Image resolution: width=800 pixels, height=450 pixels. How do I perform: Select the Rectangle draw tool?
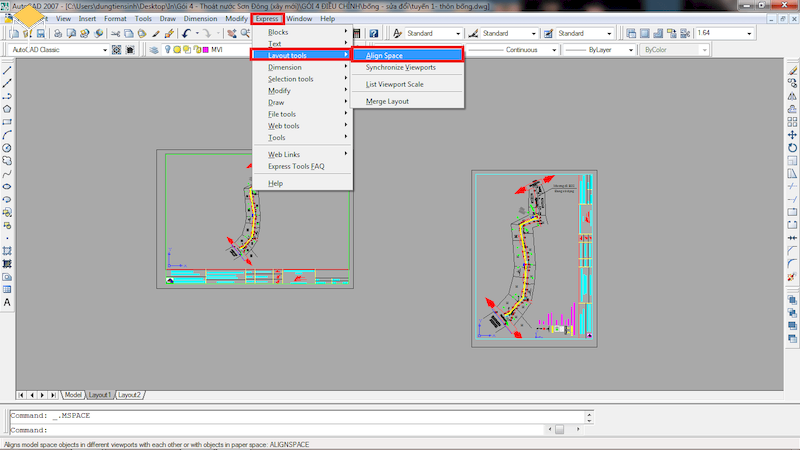7,122
